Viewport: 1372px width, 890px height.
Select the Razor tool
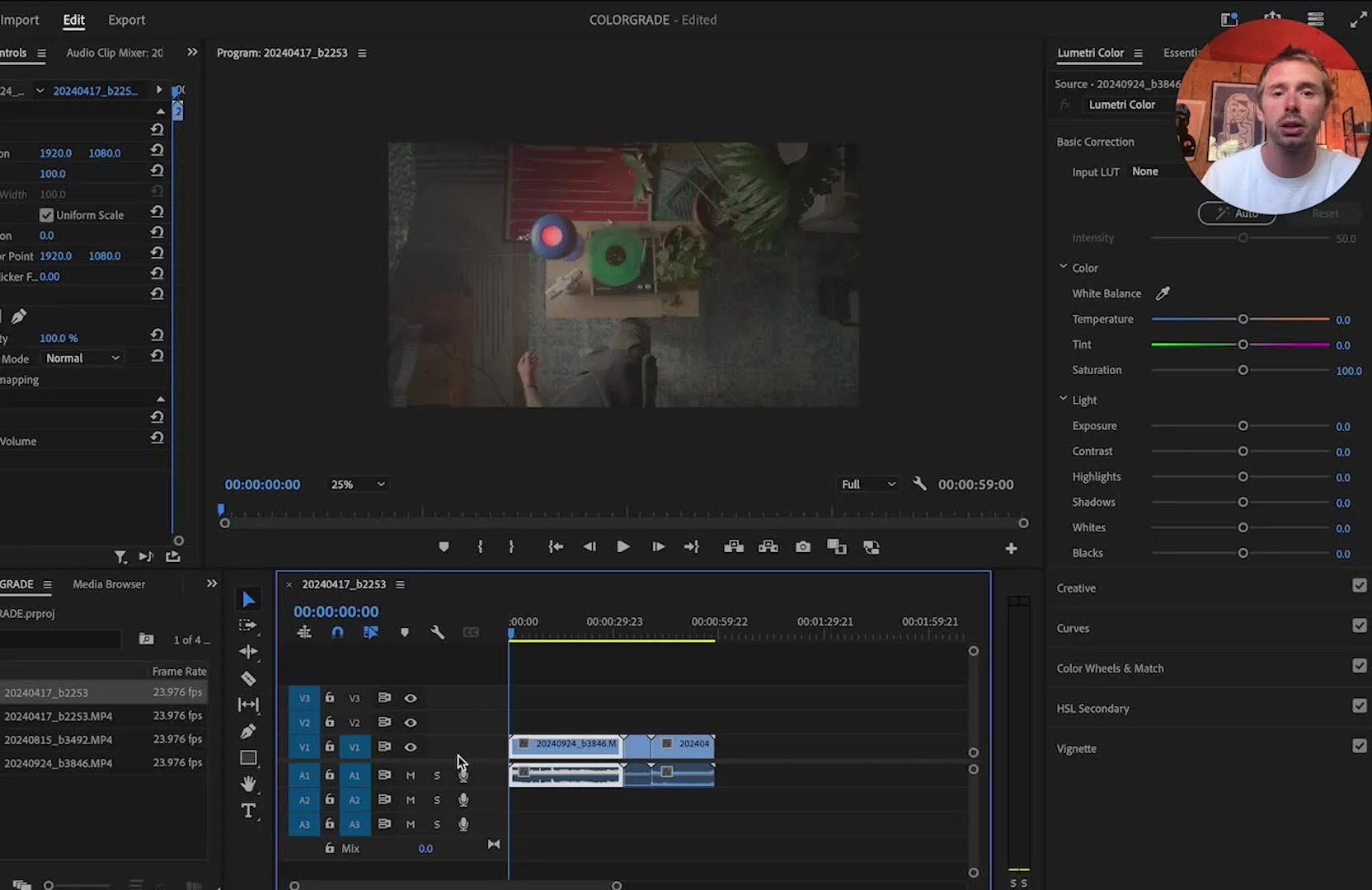248,678
